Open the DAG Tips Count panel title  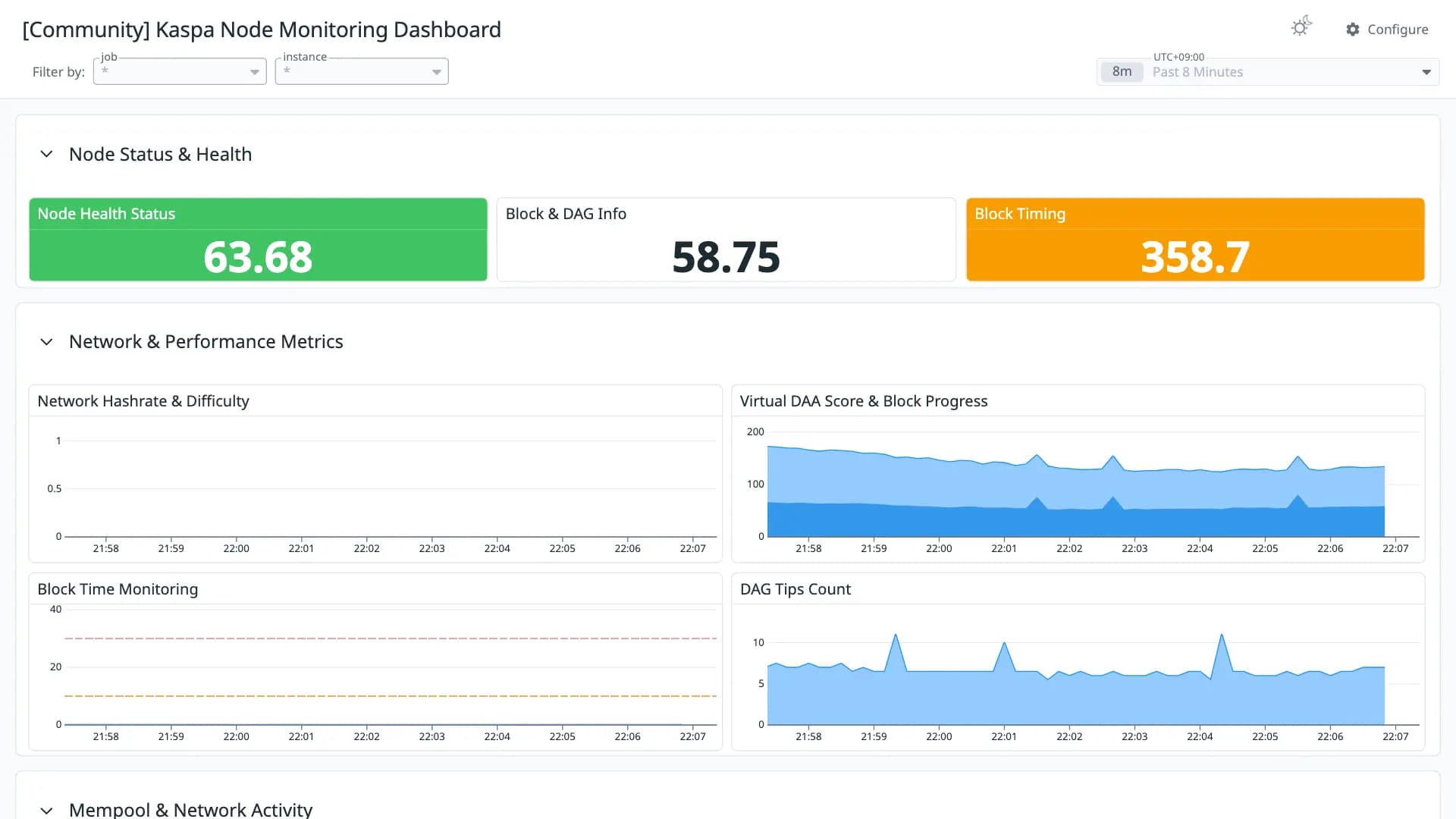[x=795, y=589]
